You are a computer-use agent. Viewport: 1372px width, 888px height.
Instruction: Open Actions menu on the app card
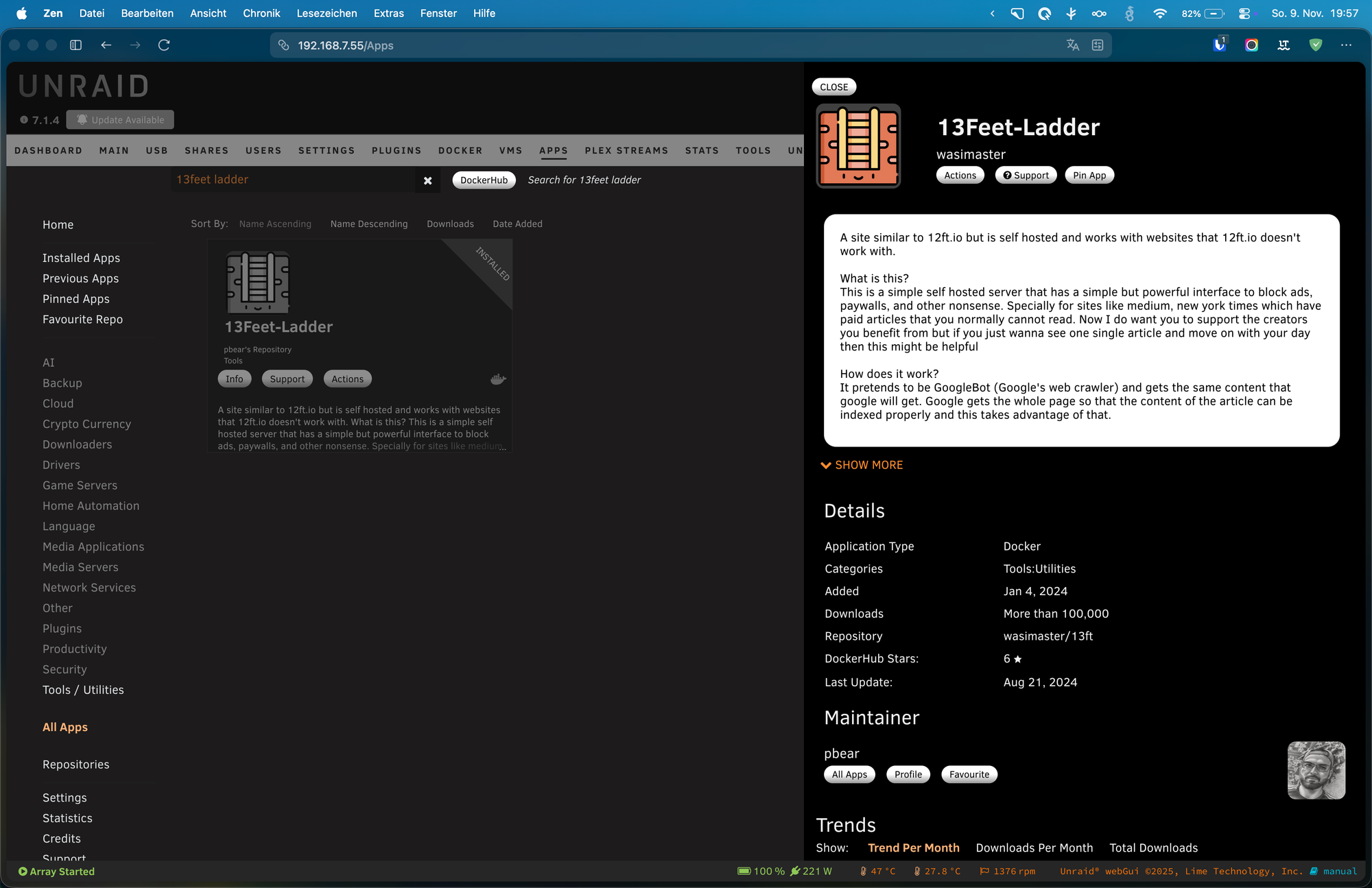pos(347,379)
